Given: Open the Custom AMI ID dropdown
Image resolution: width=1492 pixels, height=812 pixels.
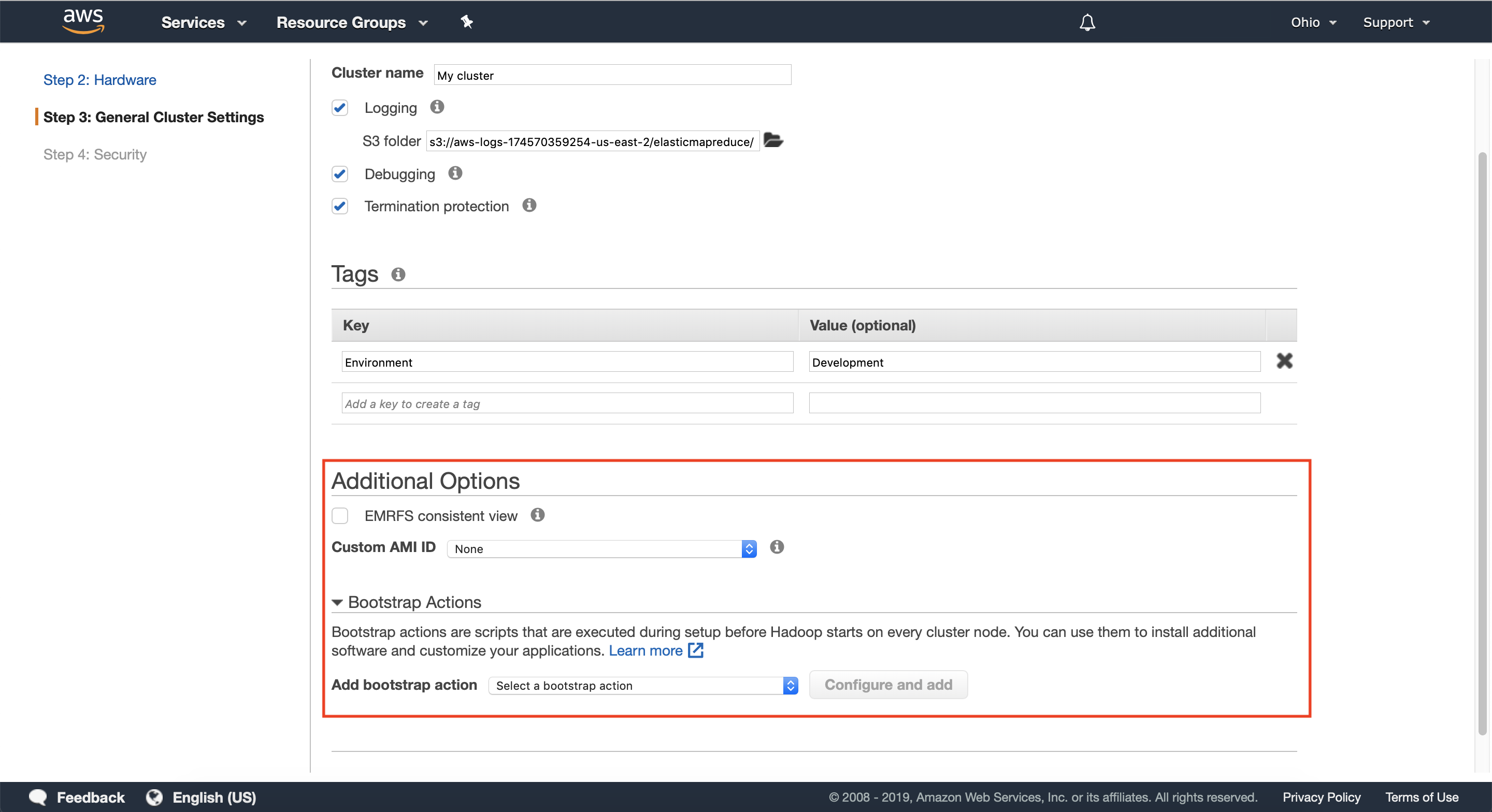Looking at the screenshot, I should point(601,548).
